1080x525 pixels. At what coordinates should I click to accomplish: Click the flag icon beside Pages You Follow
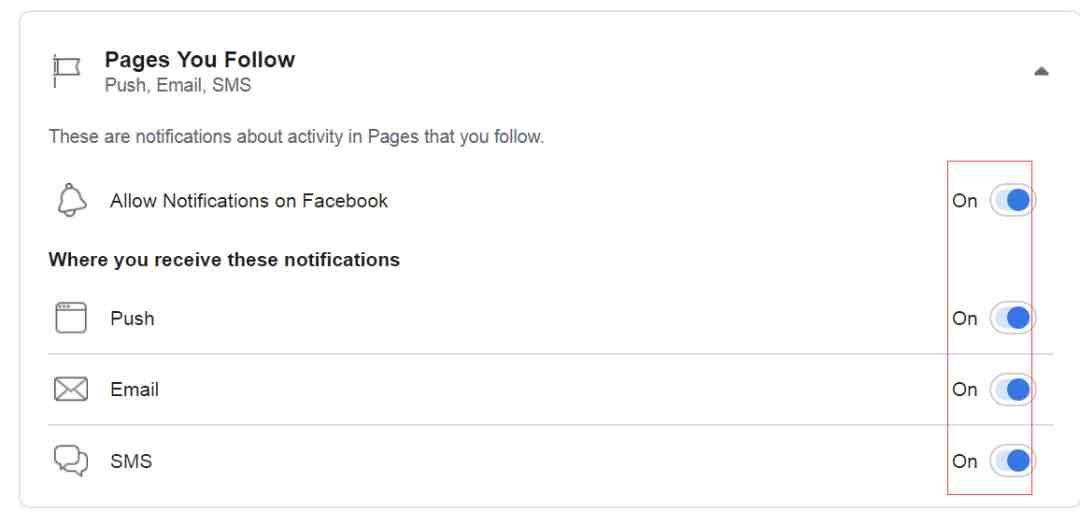pyautogui.click(x=67, y=71)
